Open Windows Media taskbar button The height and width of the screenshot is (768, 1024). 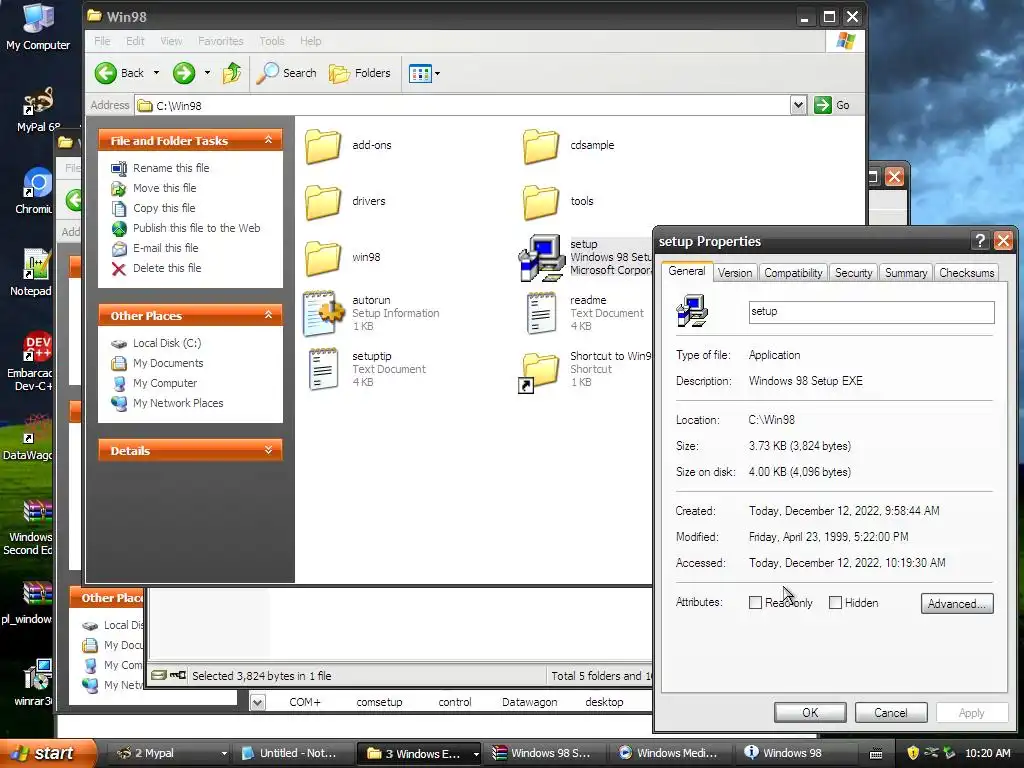tap(669, 753)
